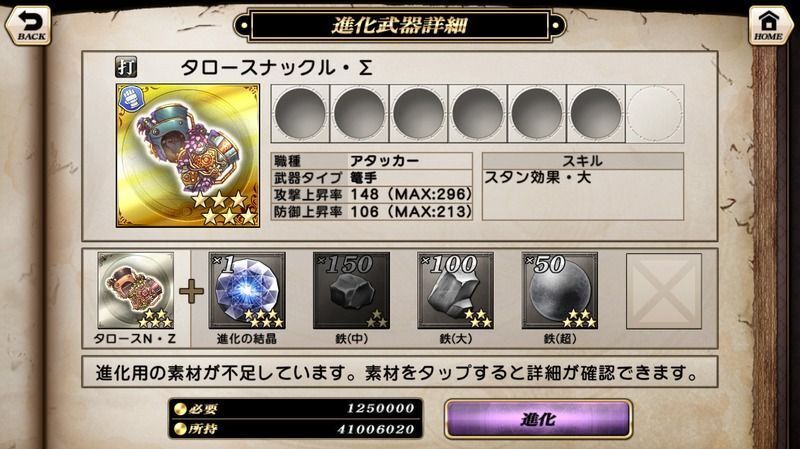The width and height of the screenshot is (800, 449).
Task: Tap the empty seventh orb slot
Action: [x=655, y=114]
